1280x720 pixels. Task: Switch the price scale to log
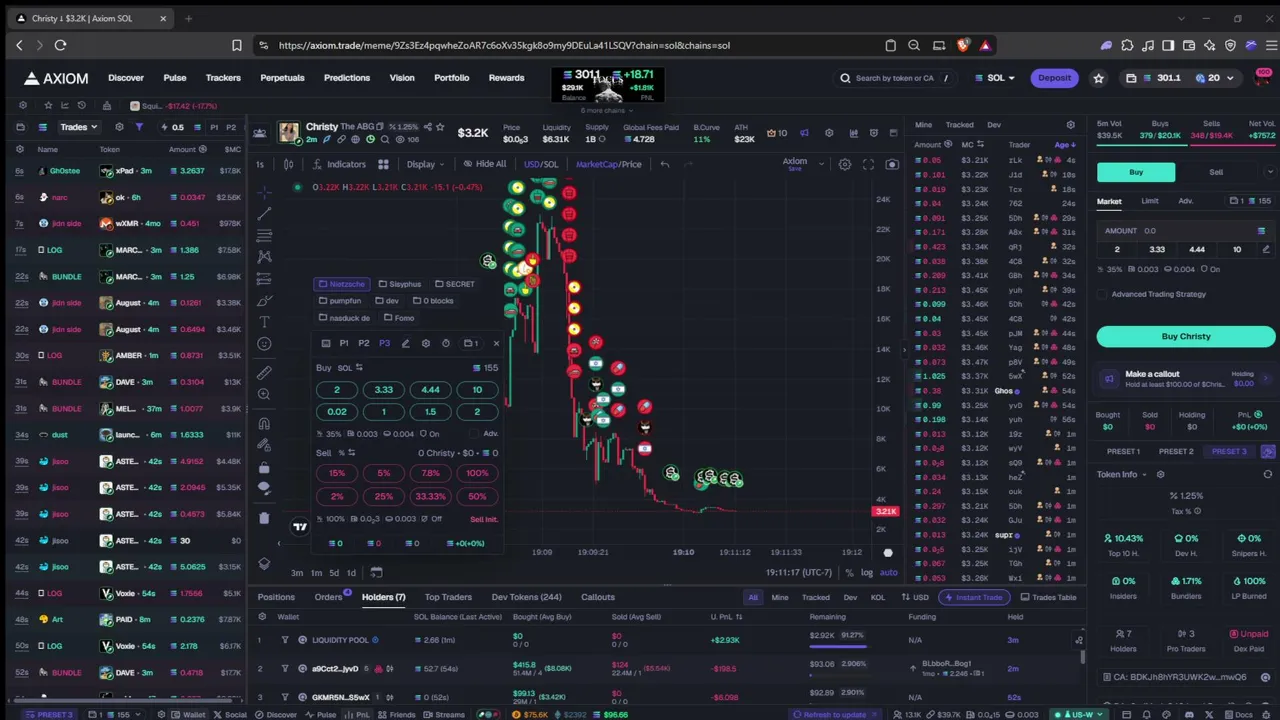click(x=867, y=573)
